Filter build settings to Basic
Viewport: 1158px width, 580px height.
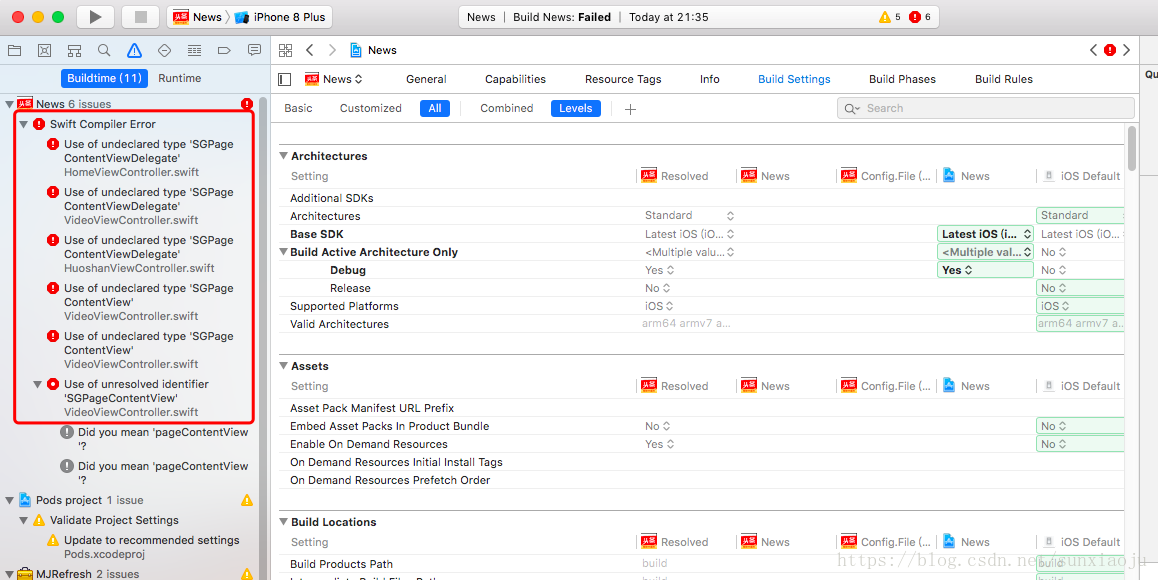(x=298, y=109)
